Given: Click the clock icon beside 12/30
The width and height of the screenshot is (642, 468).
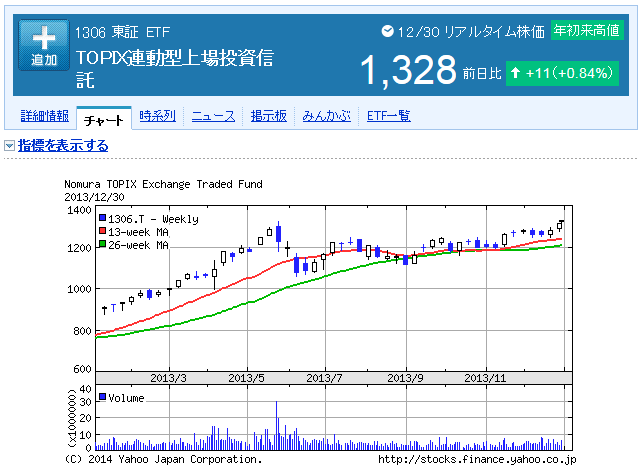Looking at the screenshot, I should click(x=387, y=31).
